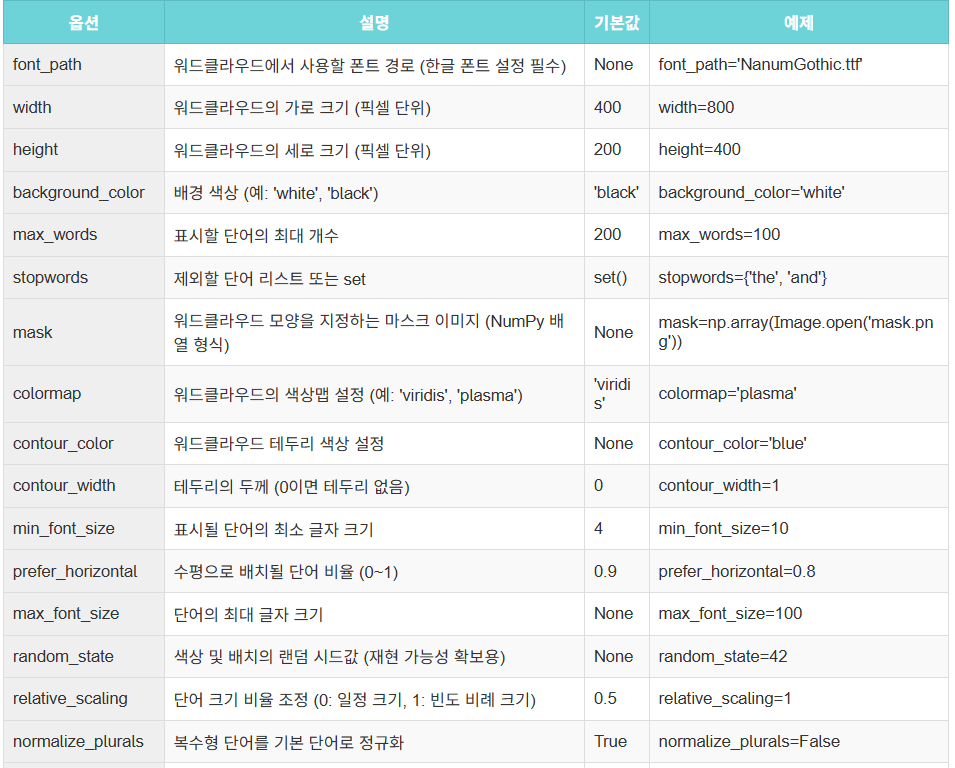The height and width of the screenshot is (768, 955).
Task: Click description 워드클라우드 테두리 색상 설정
Action: click(x=278, y=443)
